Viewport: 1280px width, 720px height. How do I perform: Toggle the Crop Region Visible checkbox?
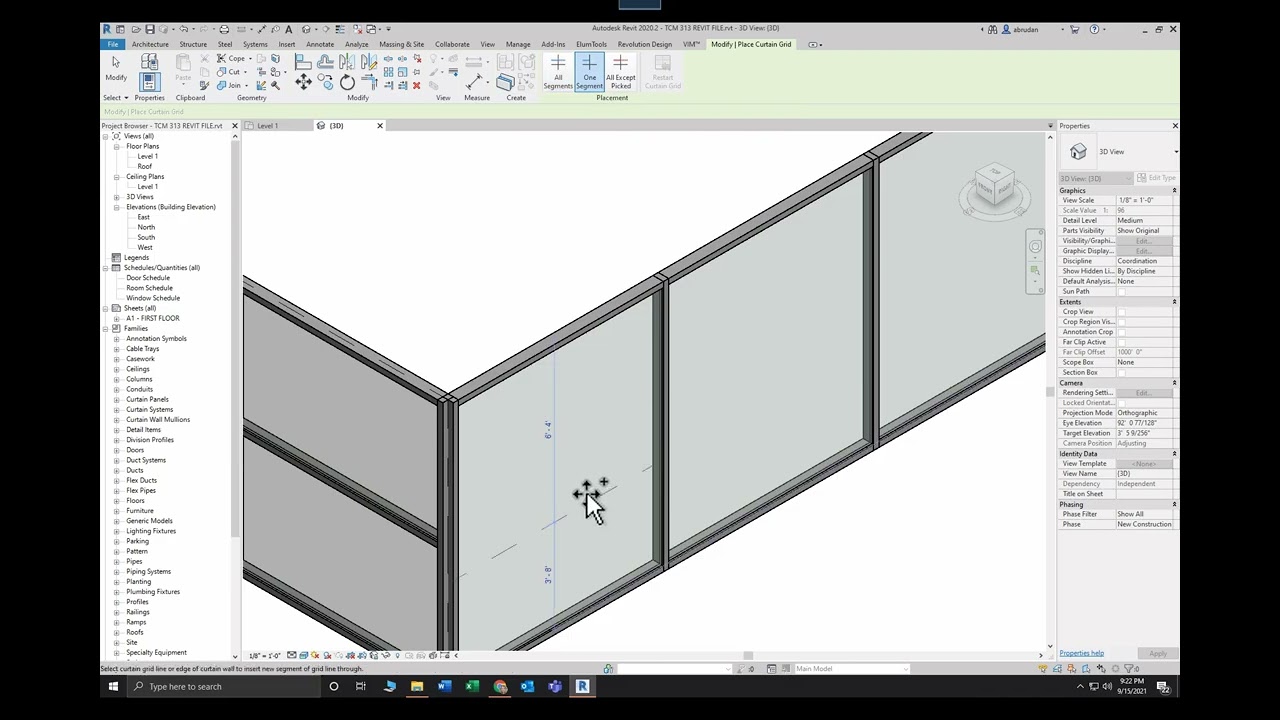pos(1121,322)
